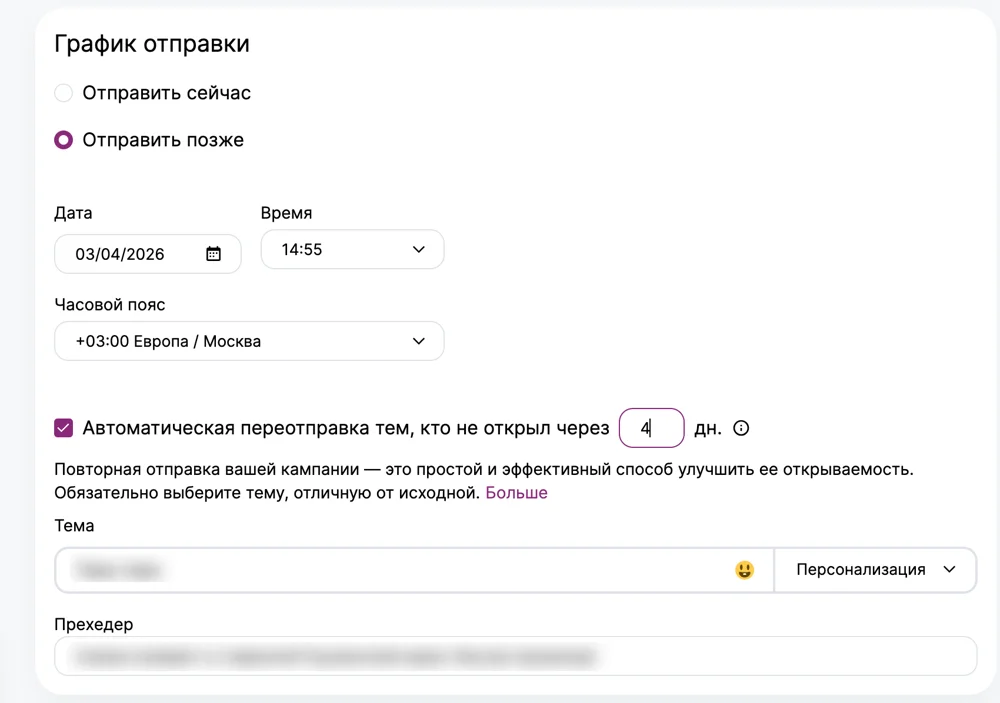Screen dimensions: 1000x703
Task: Click into the Прехедер text field
Action: [x=516, y=656]
